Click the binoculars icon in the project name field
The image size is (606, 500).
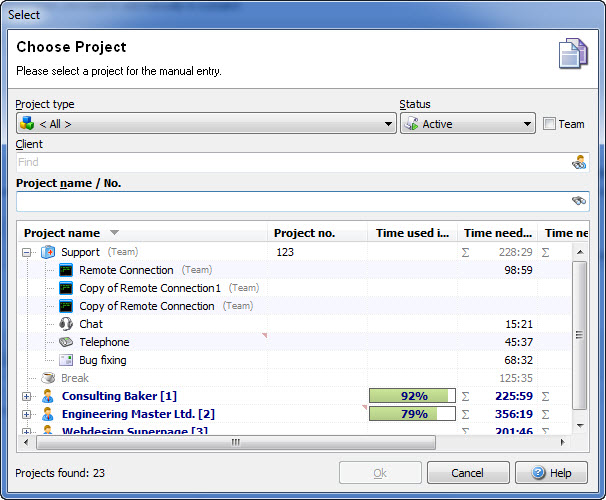click(579, 201)
